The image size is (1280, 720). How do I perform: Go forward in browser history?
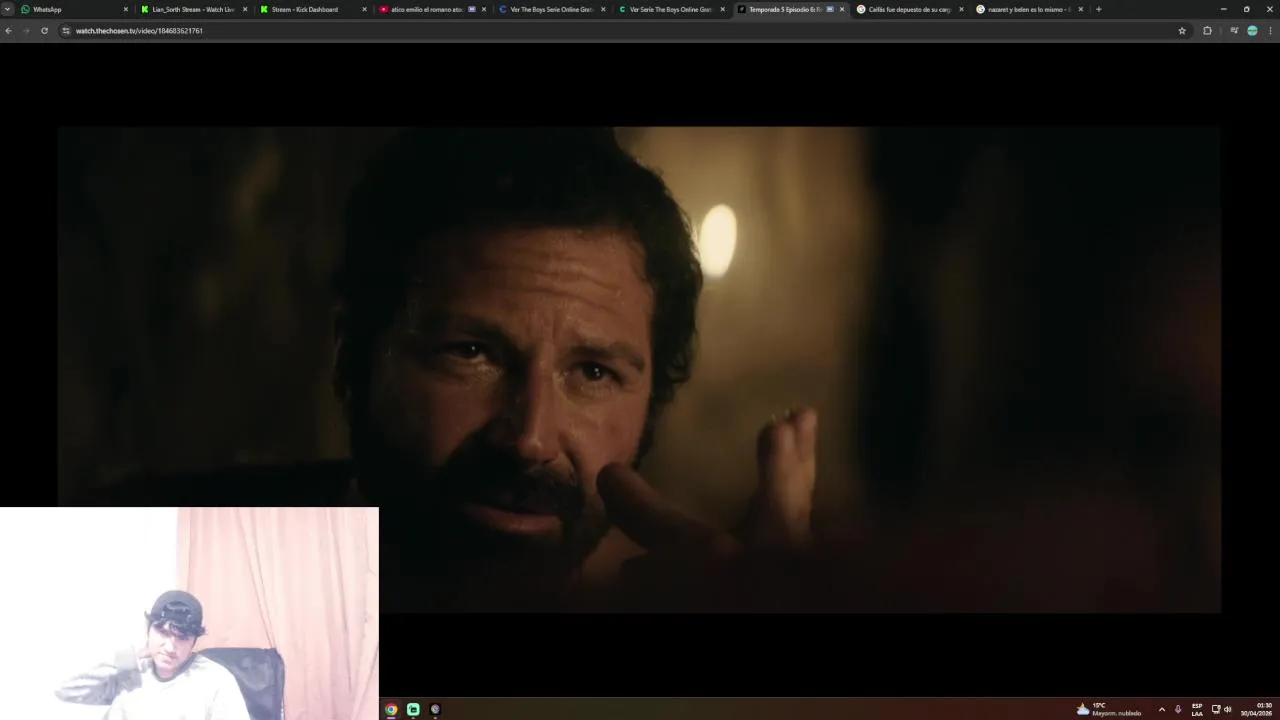pos(26,31)
